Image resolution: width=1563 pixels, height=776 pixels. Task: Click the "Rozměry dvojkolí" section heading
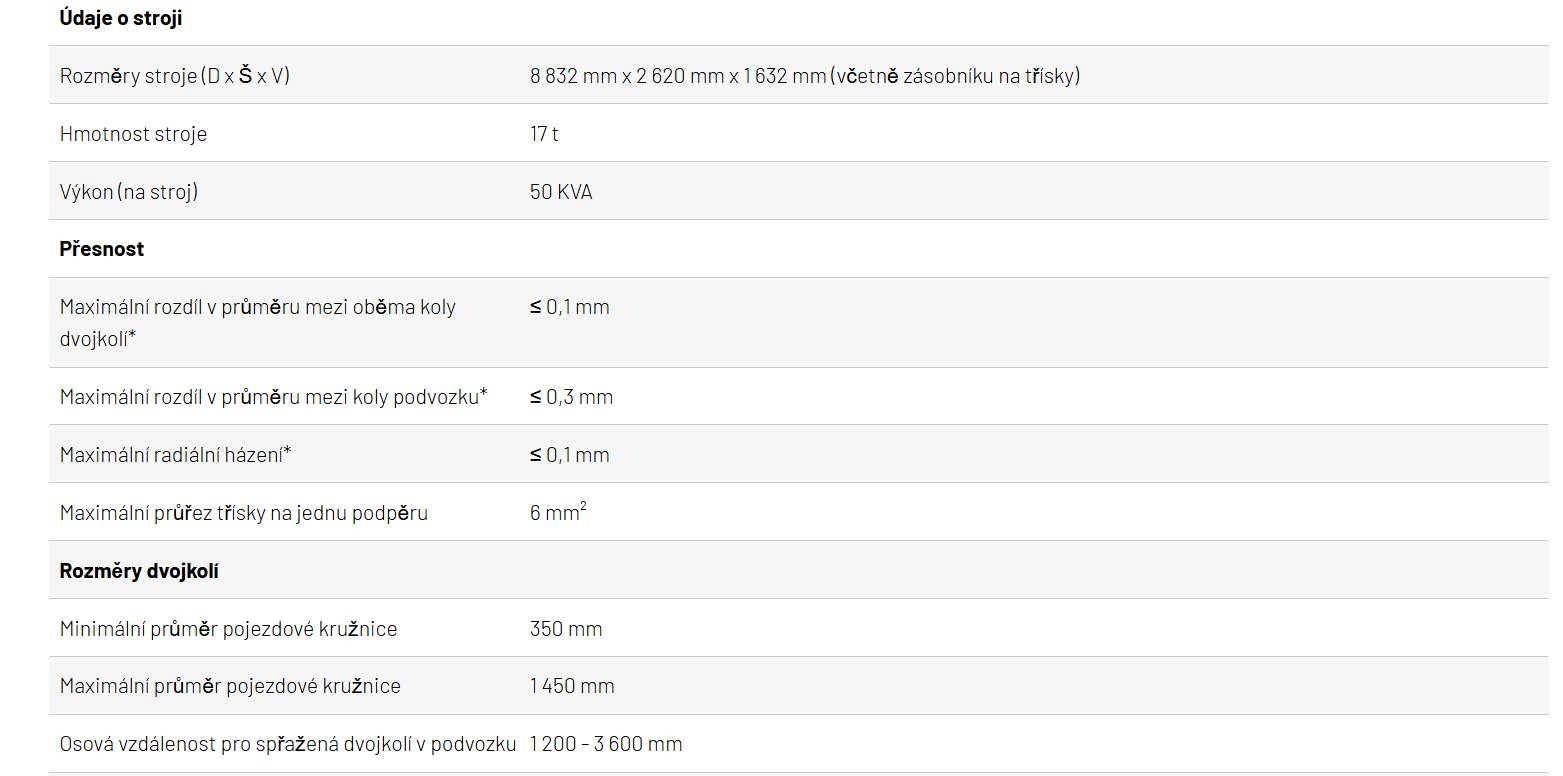coord(139,571)
